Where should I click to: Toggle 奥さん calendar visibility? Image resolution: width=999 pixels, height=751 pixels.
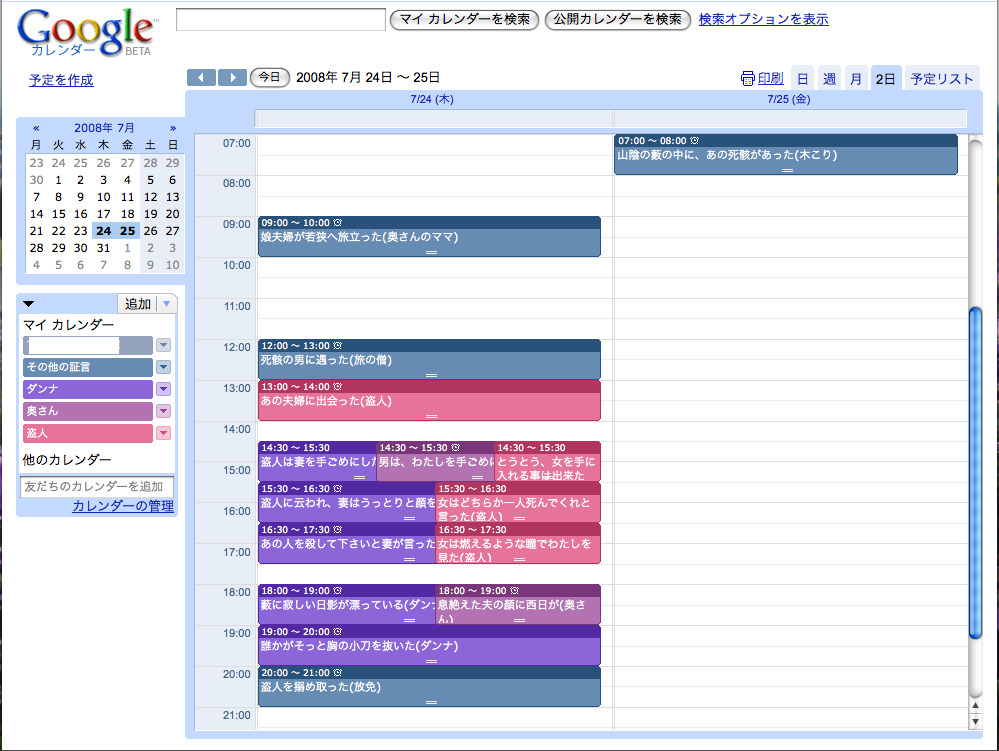[88, 411]
